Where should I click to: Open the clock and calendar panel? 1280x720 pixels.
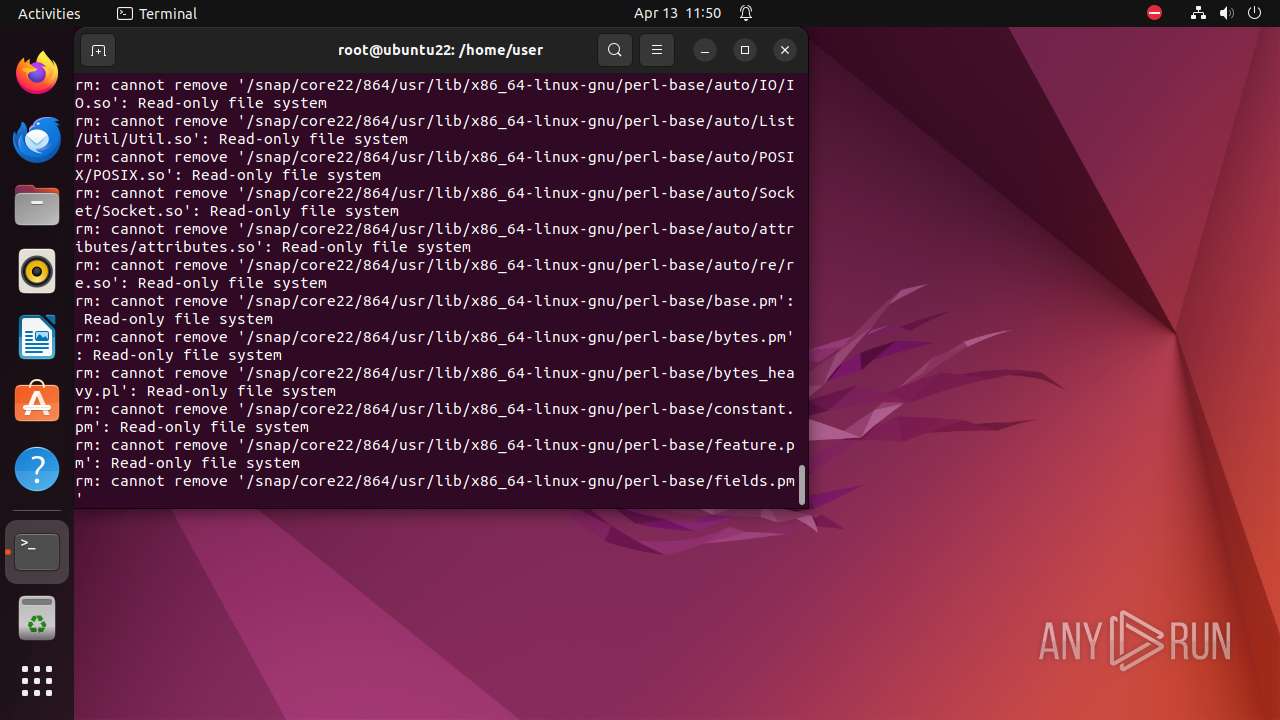click(677, 13)
